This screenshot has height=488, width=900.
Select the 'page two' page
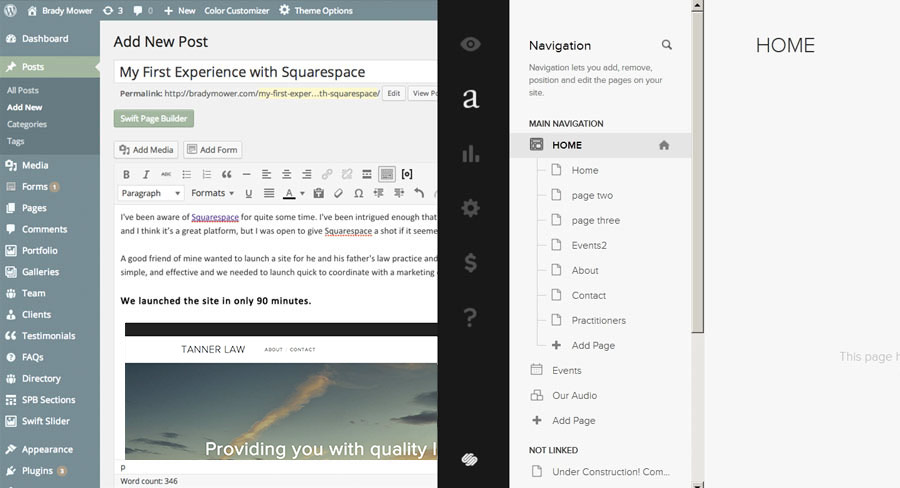point(592,195)
